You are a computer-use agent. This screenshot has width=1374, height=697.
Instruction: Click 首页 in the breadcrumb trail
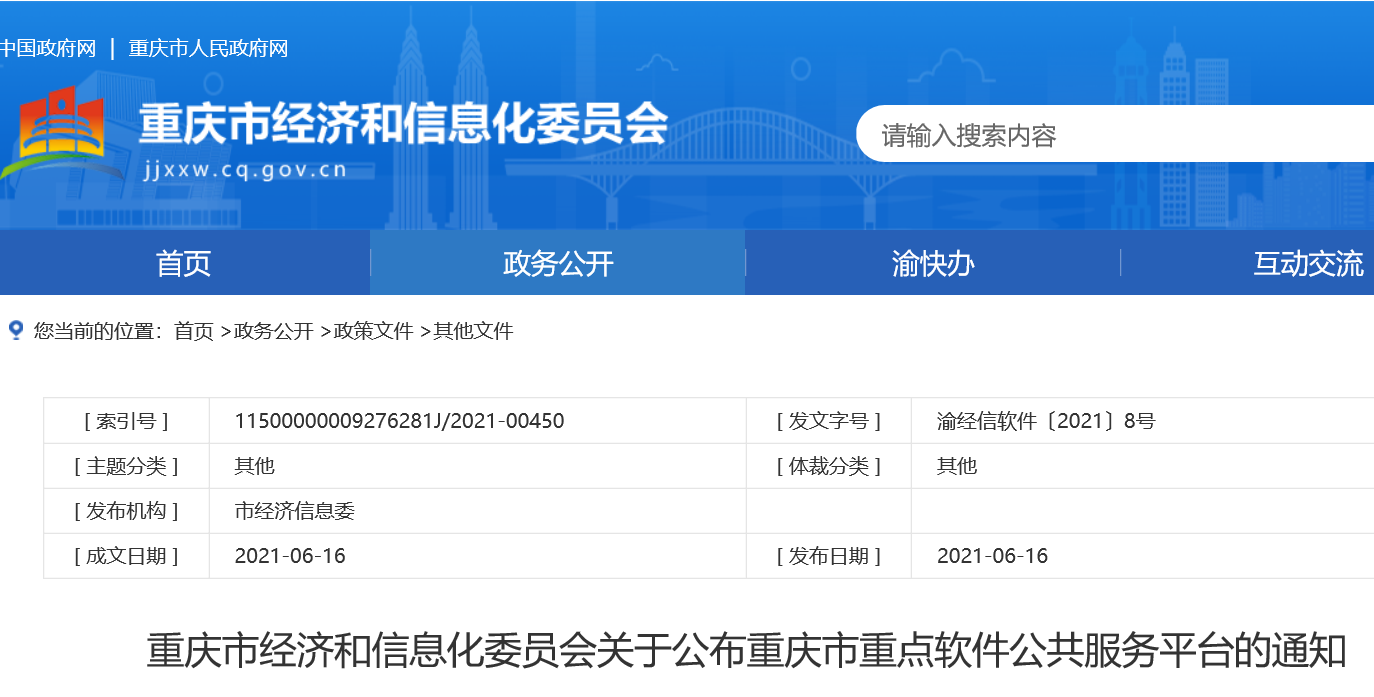pos(194,331)
